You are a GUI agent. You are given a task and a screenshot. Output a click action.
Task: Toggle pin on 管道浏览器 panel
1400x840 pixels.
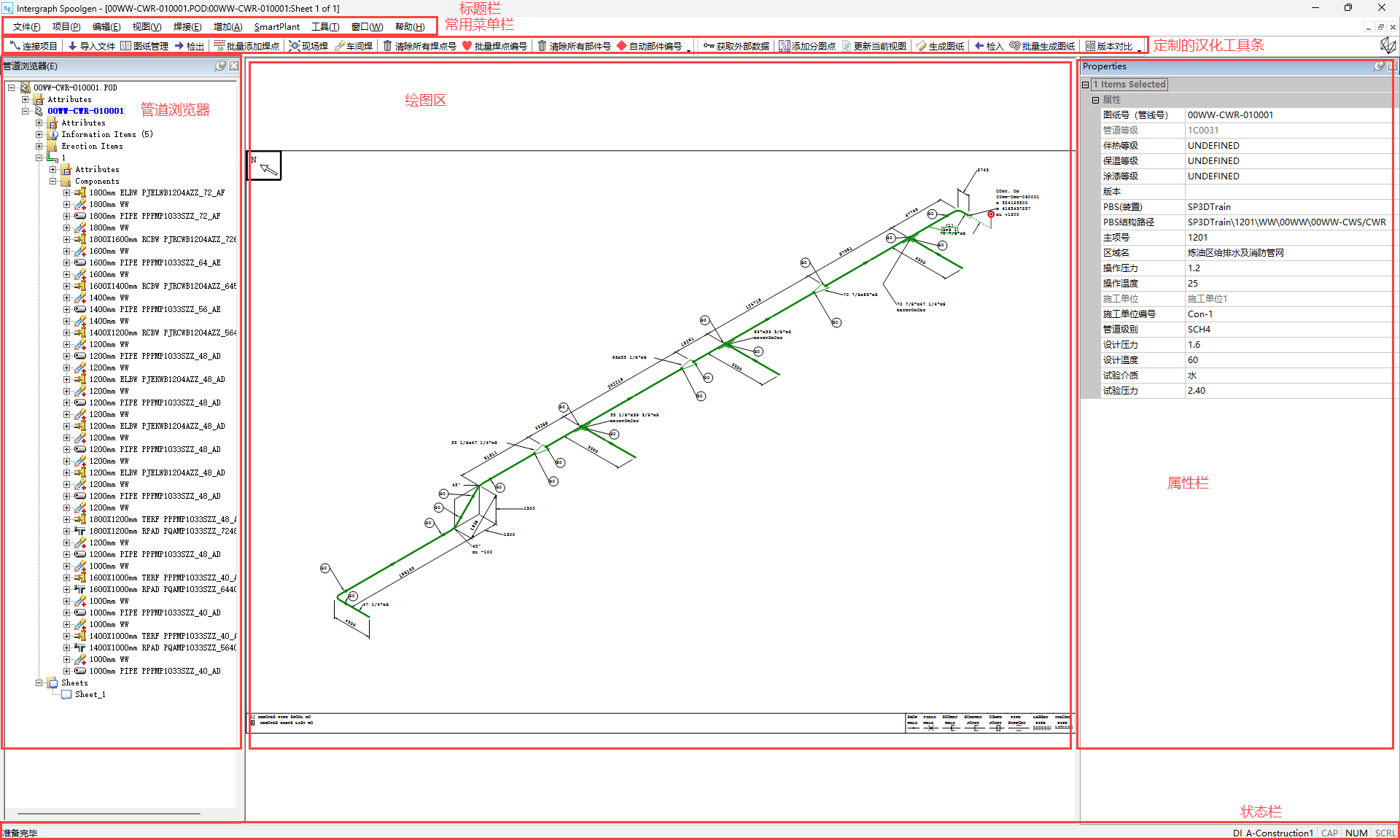[220, 66]
